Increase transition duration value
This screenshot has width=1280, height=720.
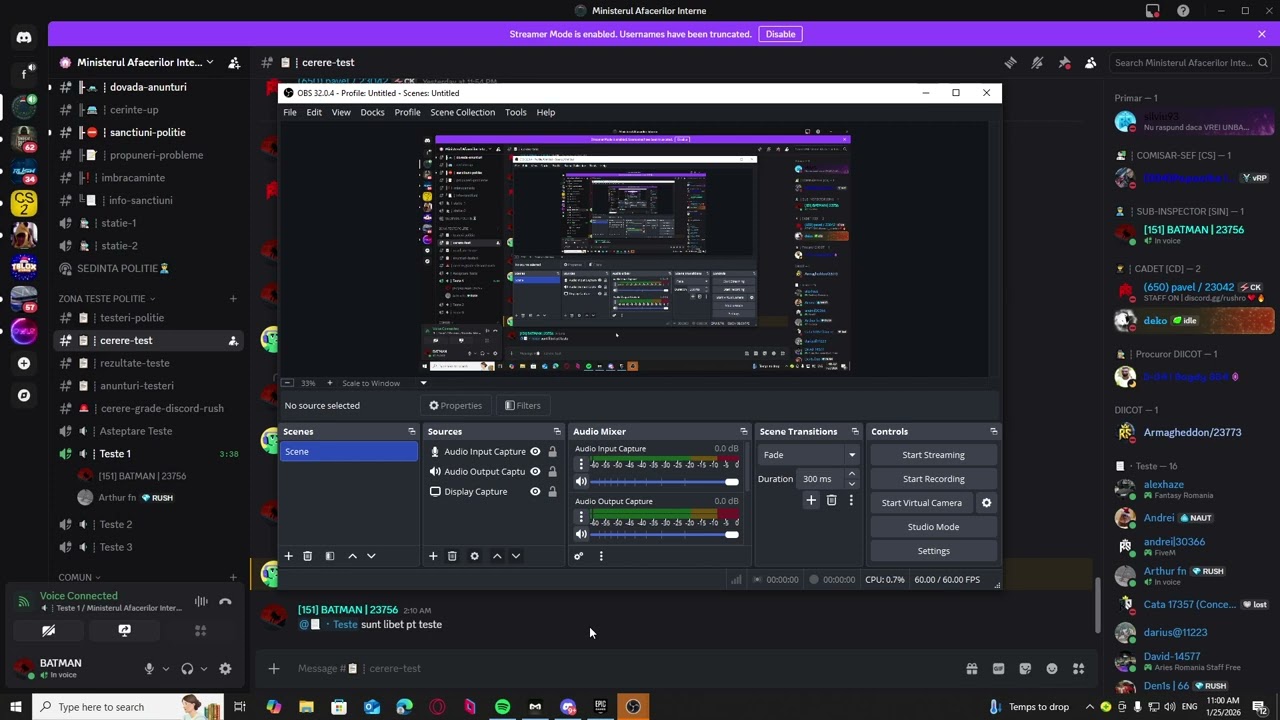click(x=851, y=475)
